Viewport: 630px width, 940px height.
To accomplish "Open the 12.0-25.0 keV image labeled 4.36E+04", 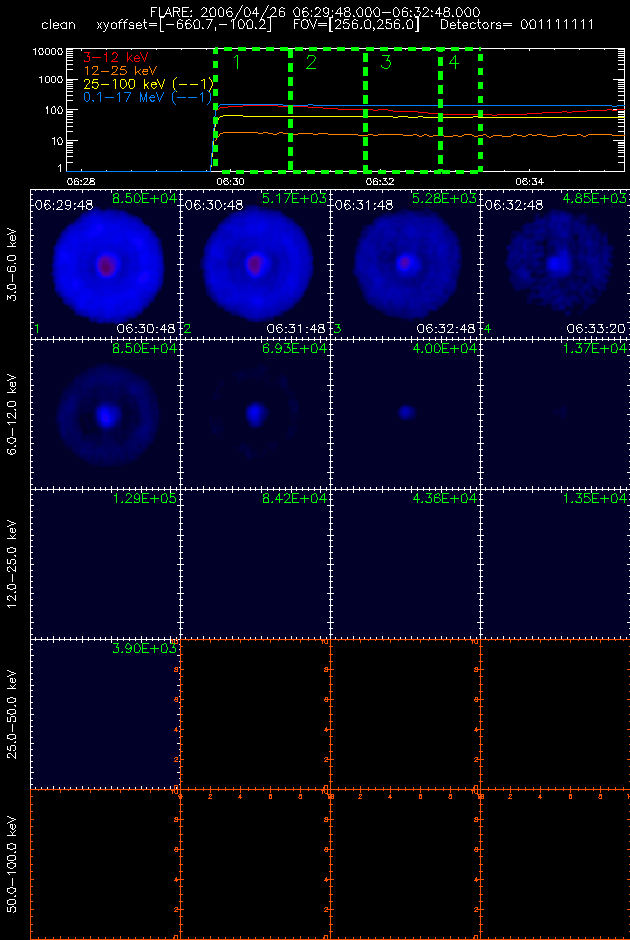I will click(405, 564).
